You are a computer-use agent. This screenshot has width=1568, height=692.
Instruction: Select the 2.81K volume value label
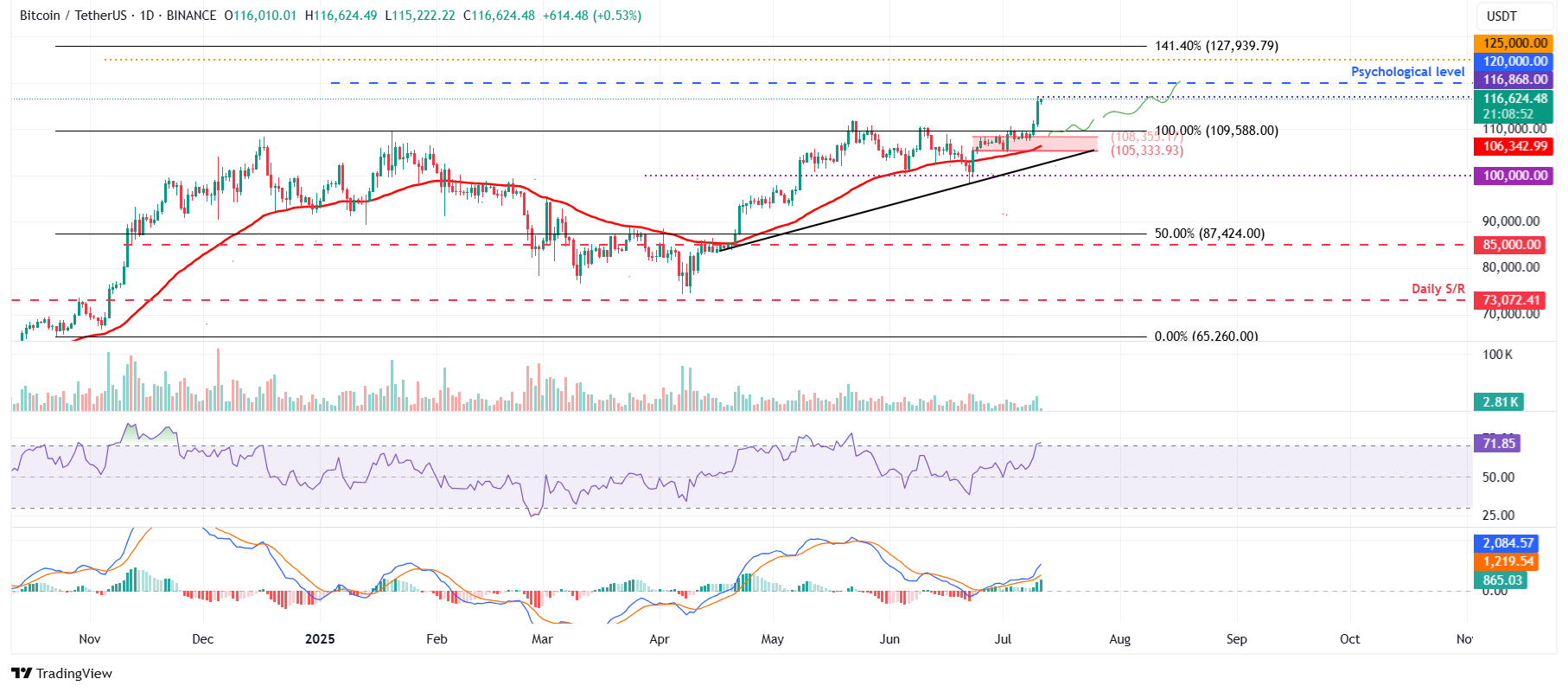click(x=1500, y=402)
